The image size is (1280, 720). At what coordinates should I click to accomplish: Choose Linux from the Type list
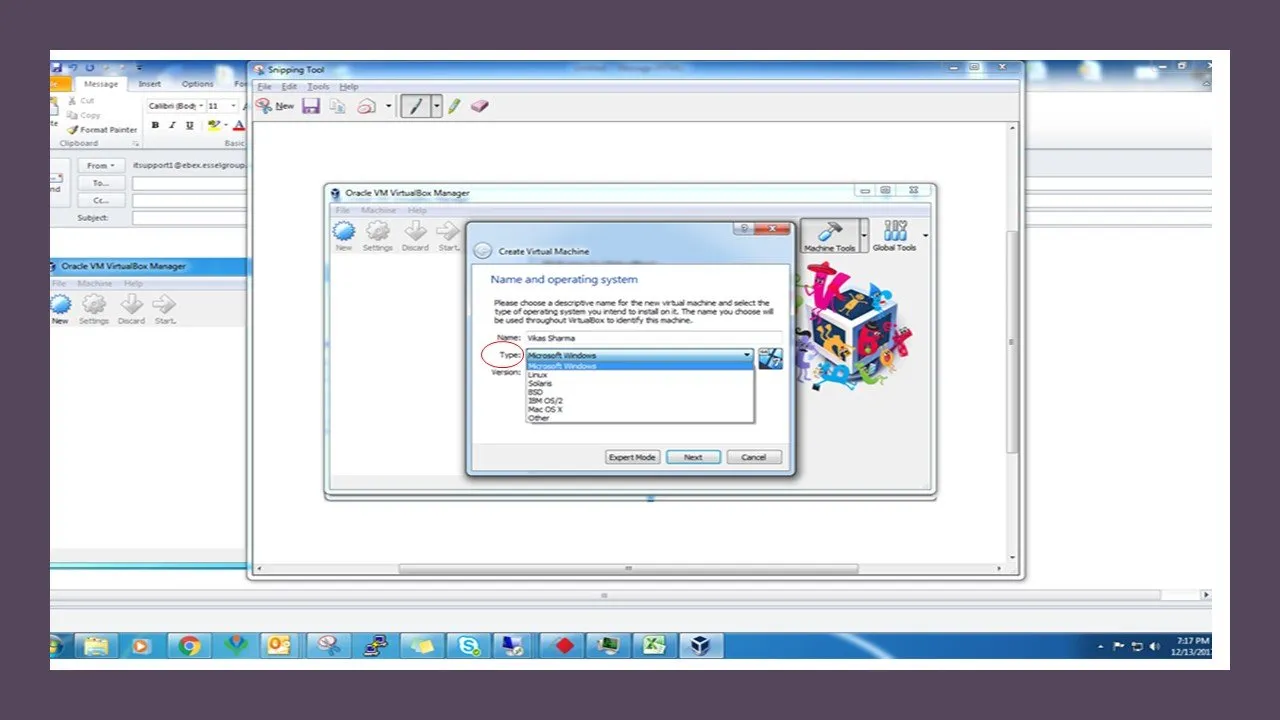640,375
